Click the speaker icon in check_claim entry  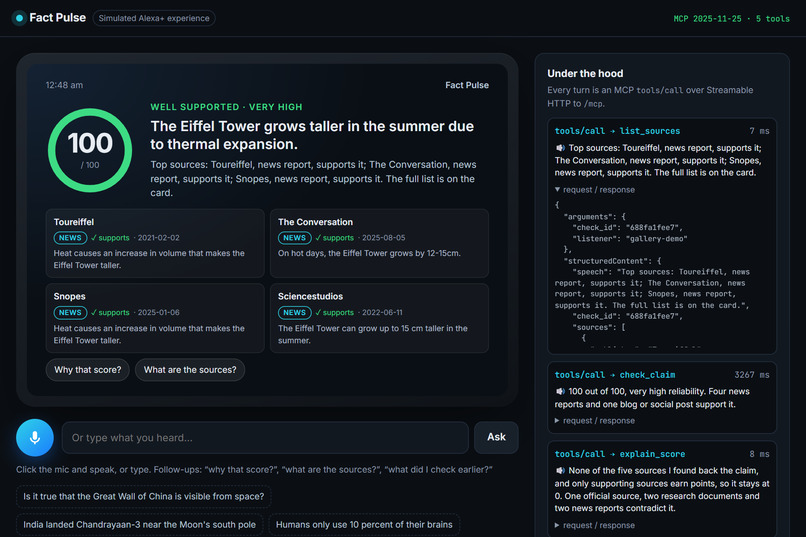(560, 392)
